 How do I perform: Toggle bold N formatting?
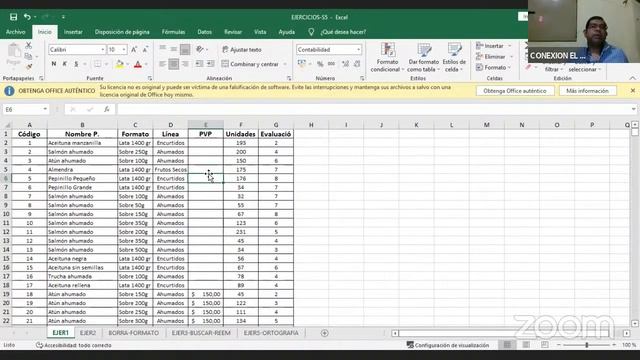53,64
